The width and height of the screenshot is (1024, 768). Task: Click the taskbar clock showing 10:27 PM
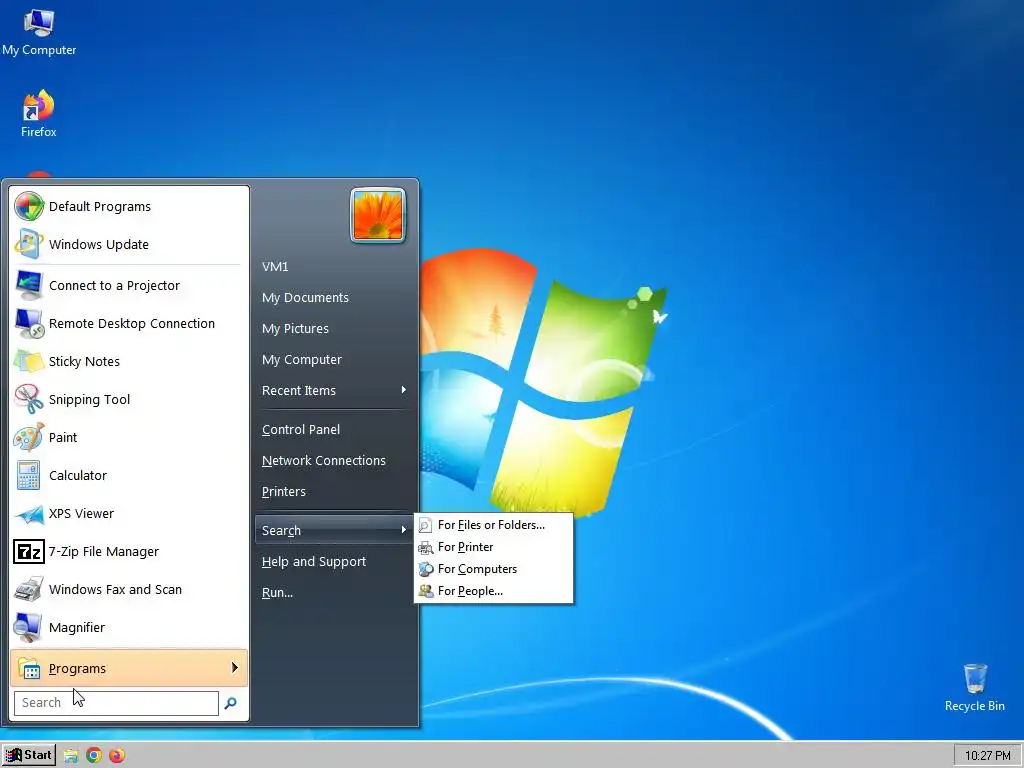click(x=987, y=756)
